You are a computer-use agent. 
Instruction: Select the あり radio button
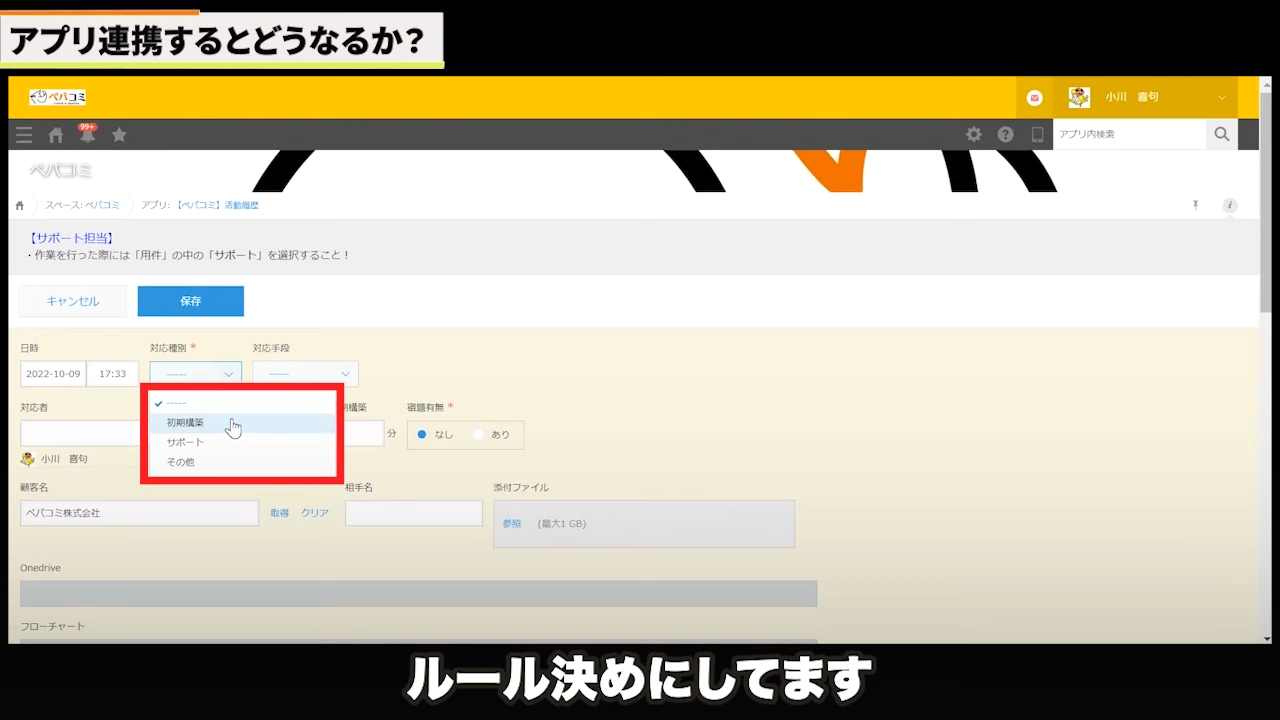coord(479,435)
